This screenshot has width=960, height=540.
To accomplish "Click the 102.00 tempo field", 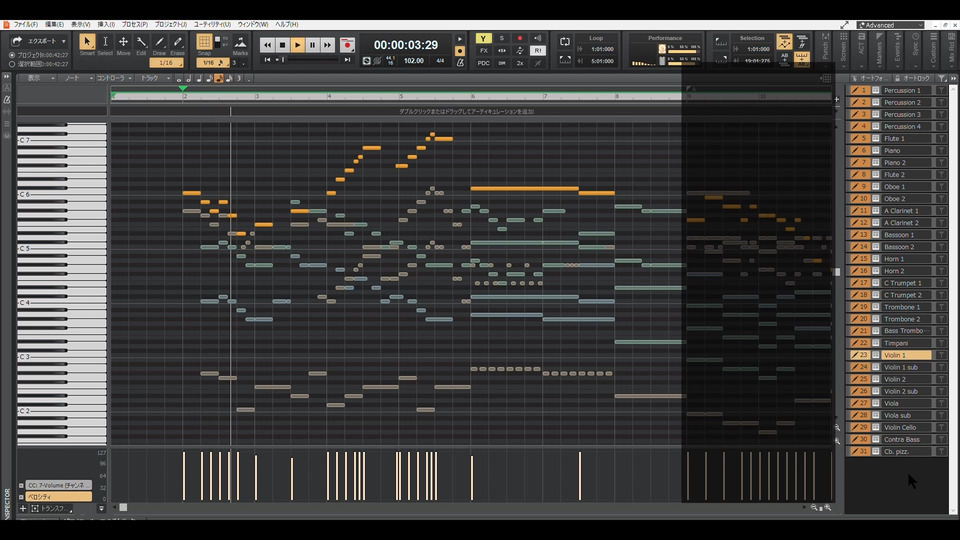I will coord(414,60).
